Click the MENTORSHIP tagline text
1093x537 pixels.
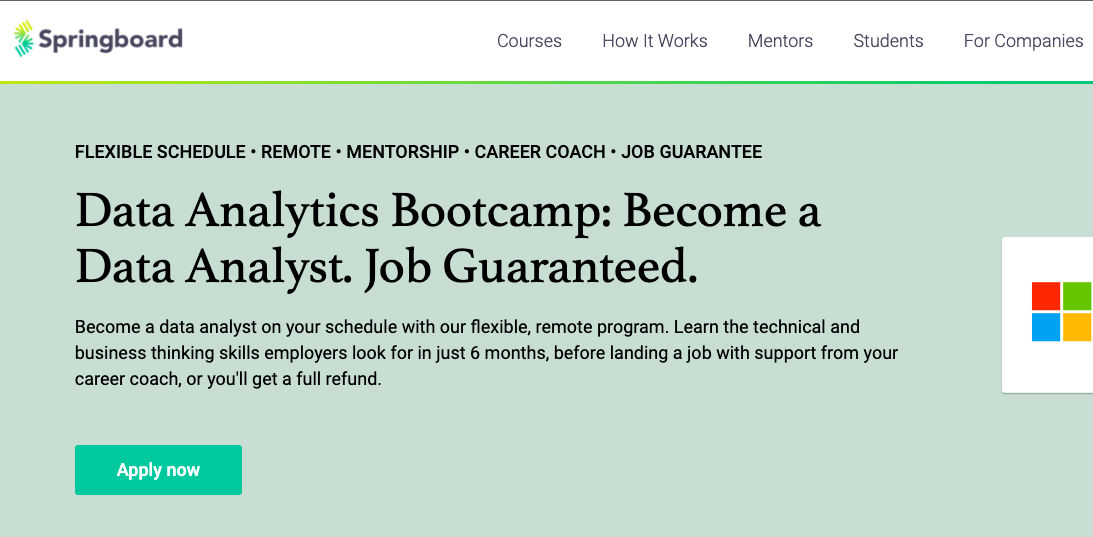403,151
